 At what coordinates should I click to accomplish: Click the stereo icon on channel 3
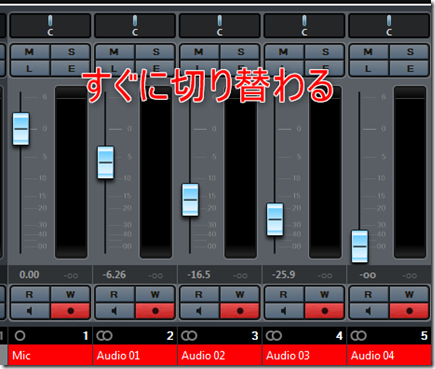[x=189, y=336]
